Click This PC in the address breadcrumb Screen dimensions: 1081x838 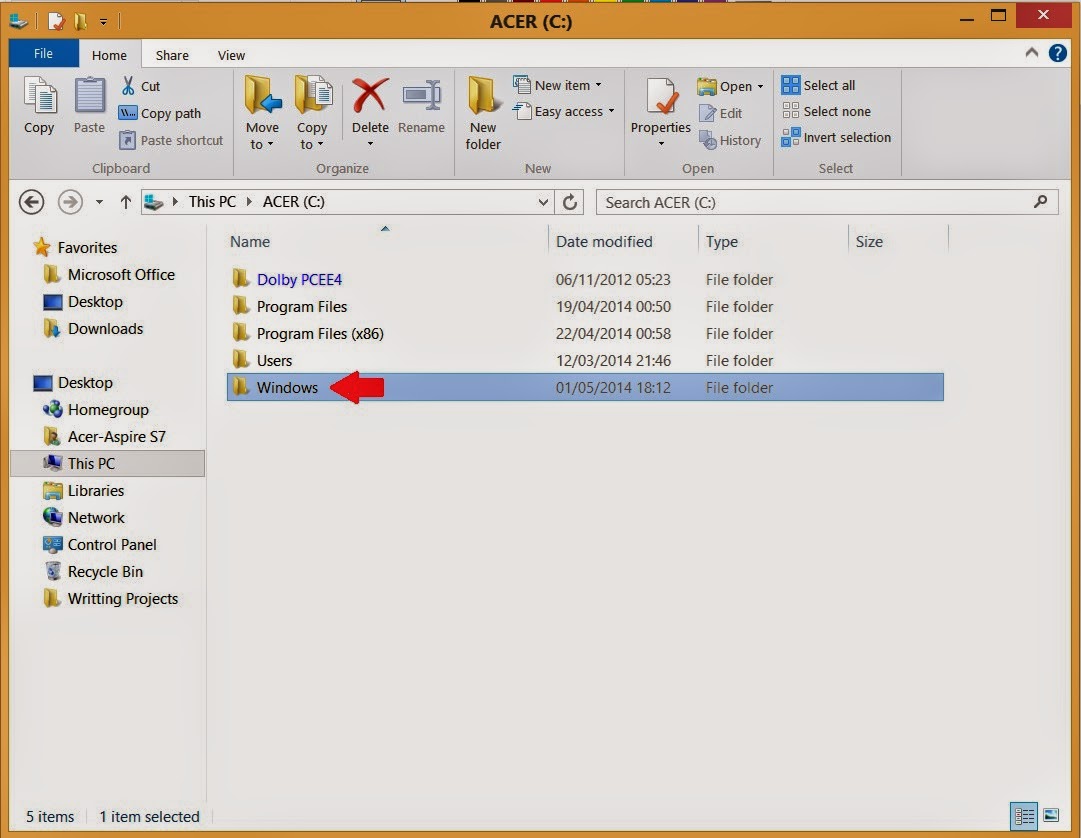(x=212, y=201)
